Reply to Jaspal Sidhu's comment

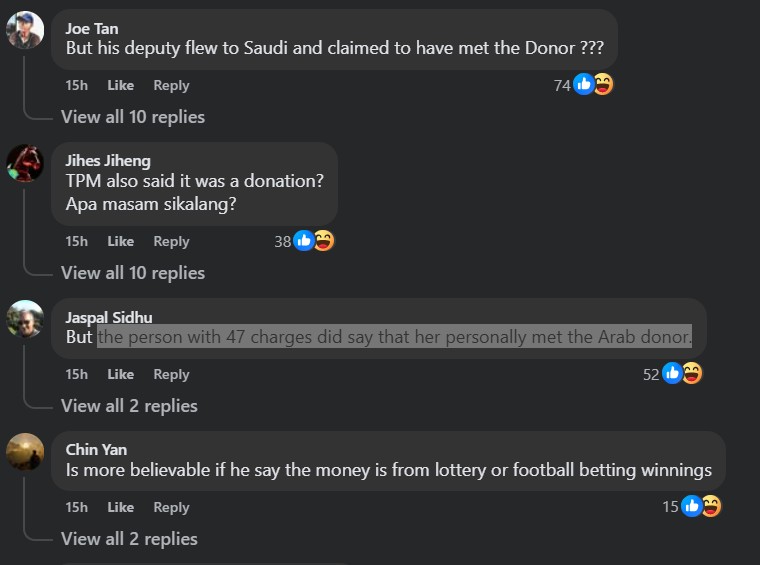171,375
